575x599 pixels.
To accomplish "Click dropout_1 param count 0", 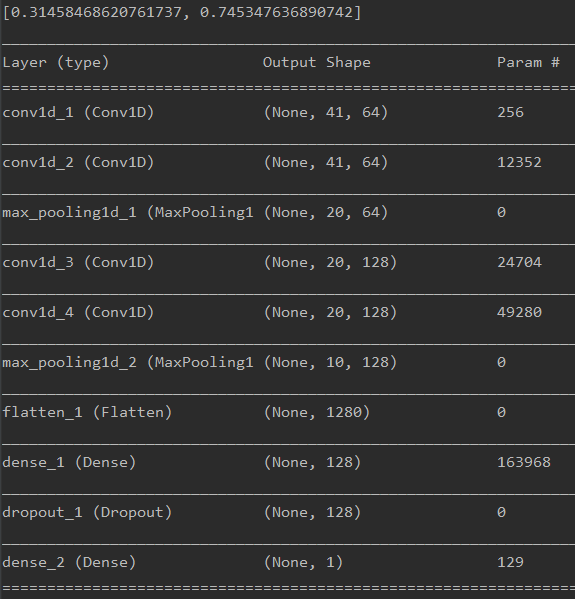I will (x=501, y=513).
